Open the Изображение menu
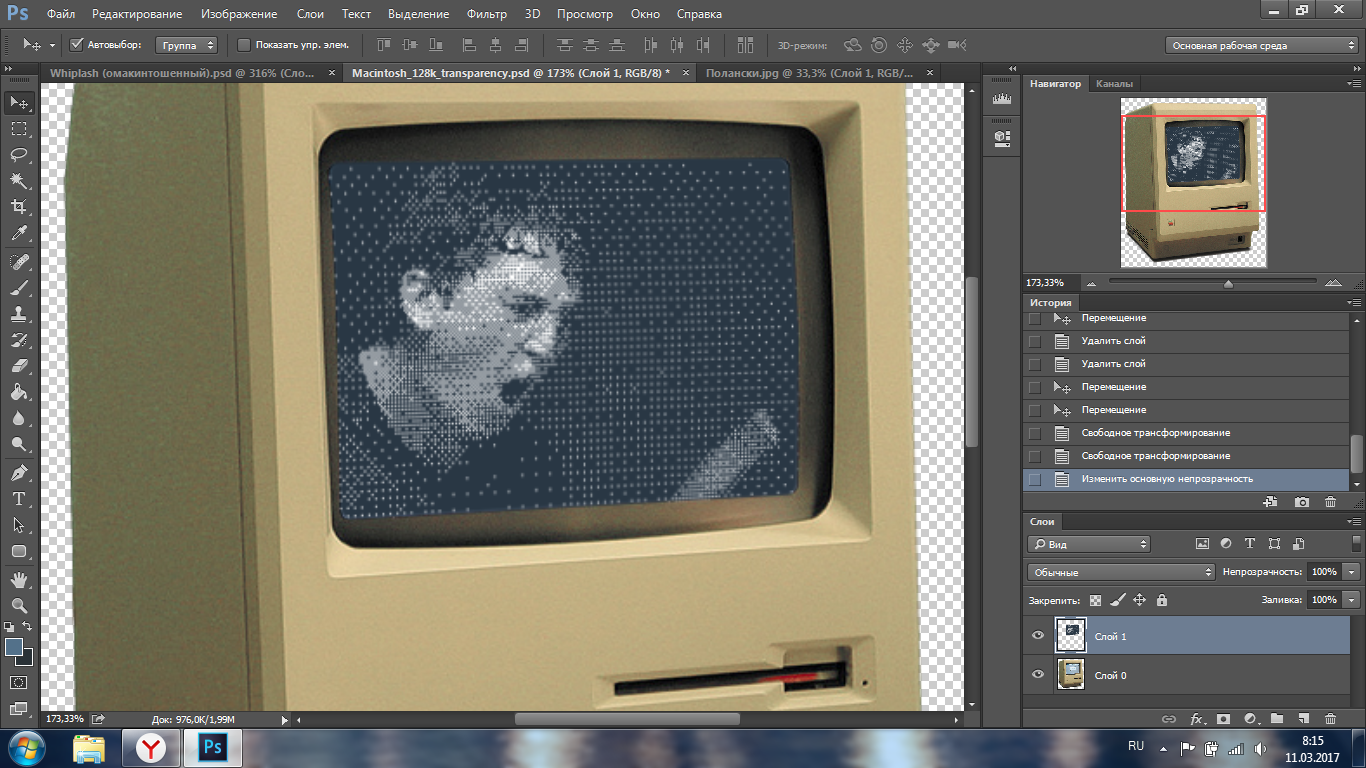Screen dimensions: 1366x768 click(x=239, y=14)
